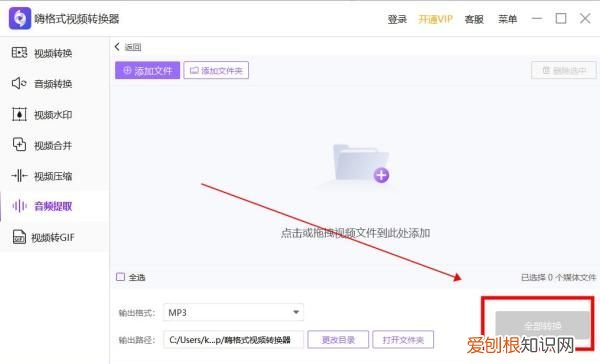Screen dimensions: 600x364
Task: Click the 打开文件夹 button
Action: click(x=403, y=340)
